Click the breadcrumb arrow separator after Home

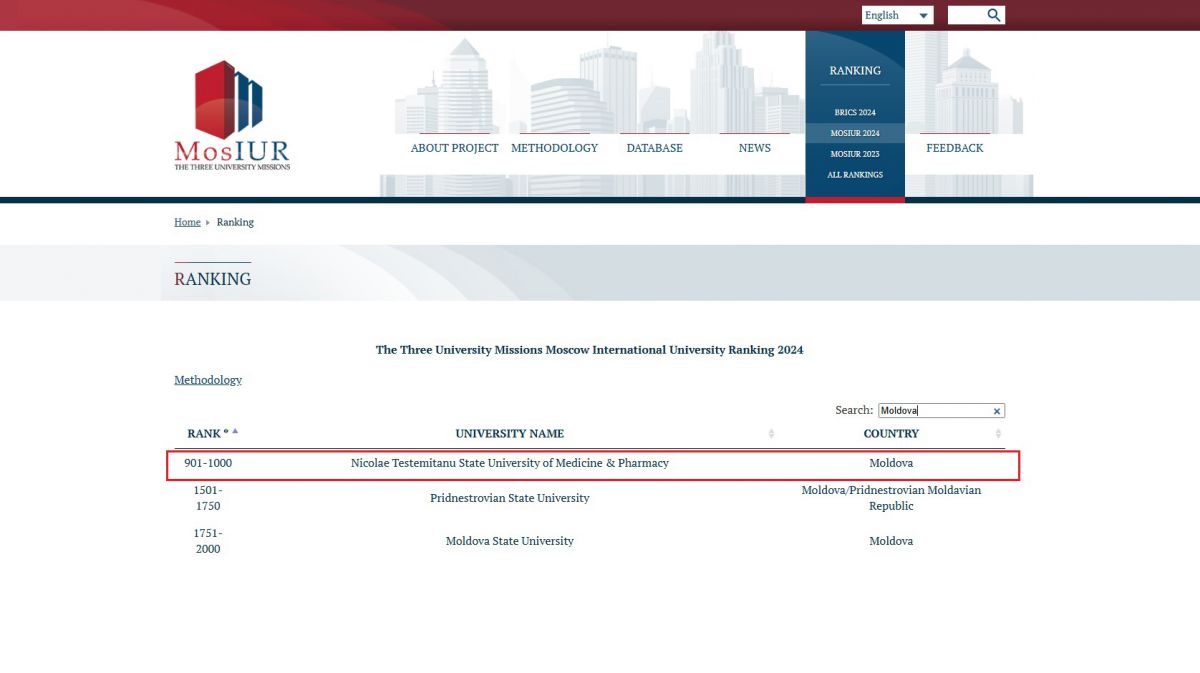(x=208, y=222)
